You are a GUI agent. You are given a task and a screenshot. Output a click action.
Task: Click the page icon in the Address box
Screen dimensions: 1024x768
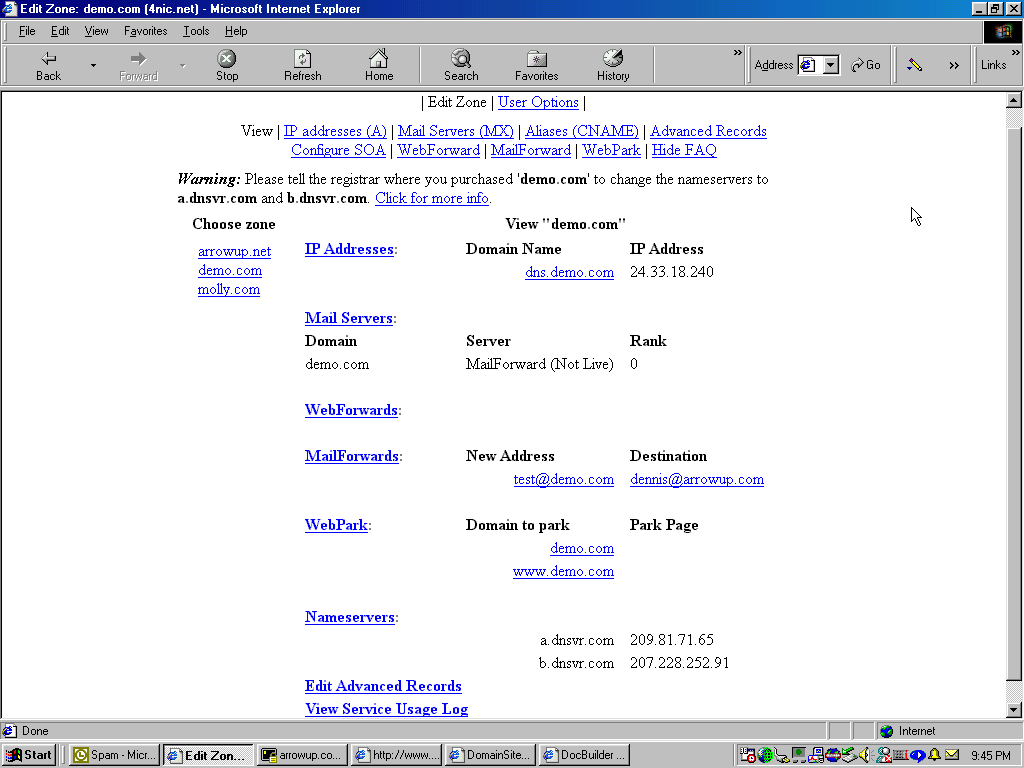(808, 65)
